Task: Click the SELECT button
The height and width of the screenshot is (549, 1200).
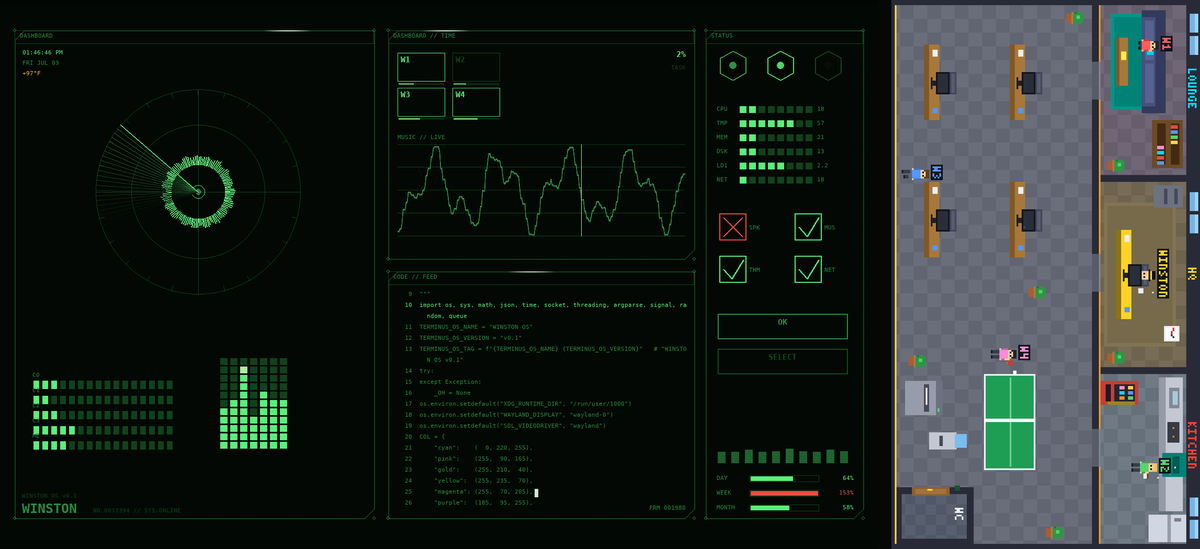Action: [782, 361]
